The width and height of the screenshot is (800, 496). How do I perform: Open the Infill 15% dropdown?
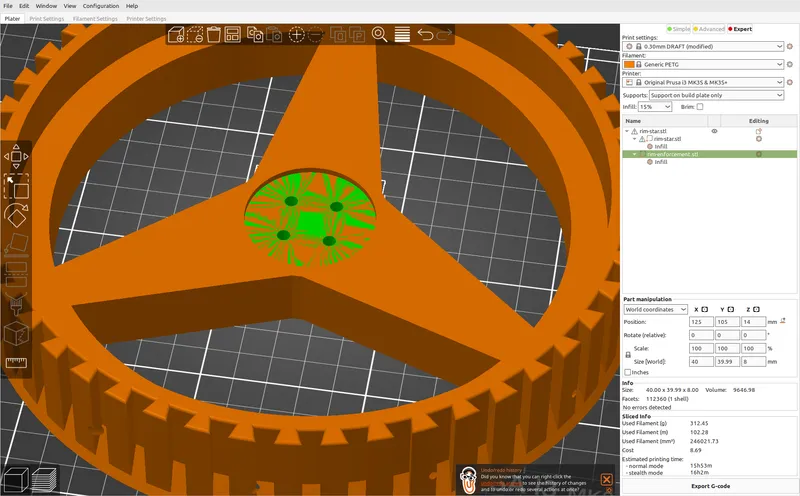[x=655, y=107]
